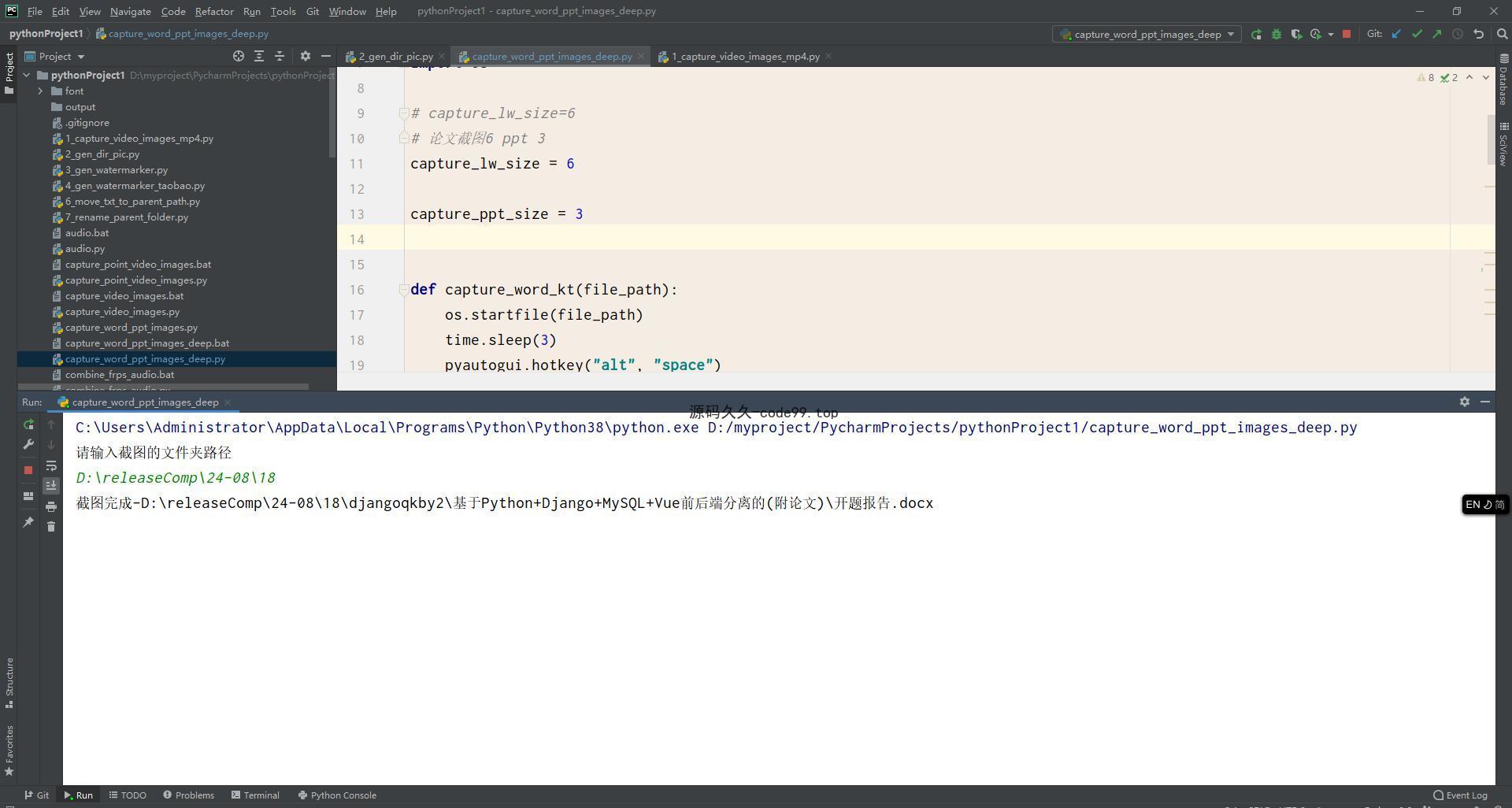Open Search Everywhere magnifier icon
This screenshot has width=1512, height=808.
[x=1502, y=34]
